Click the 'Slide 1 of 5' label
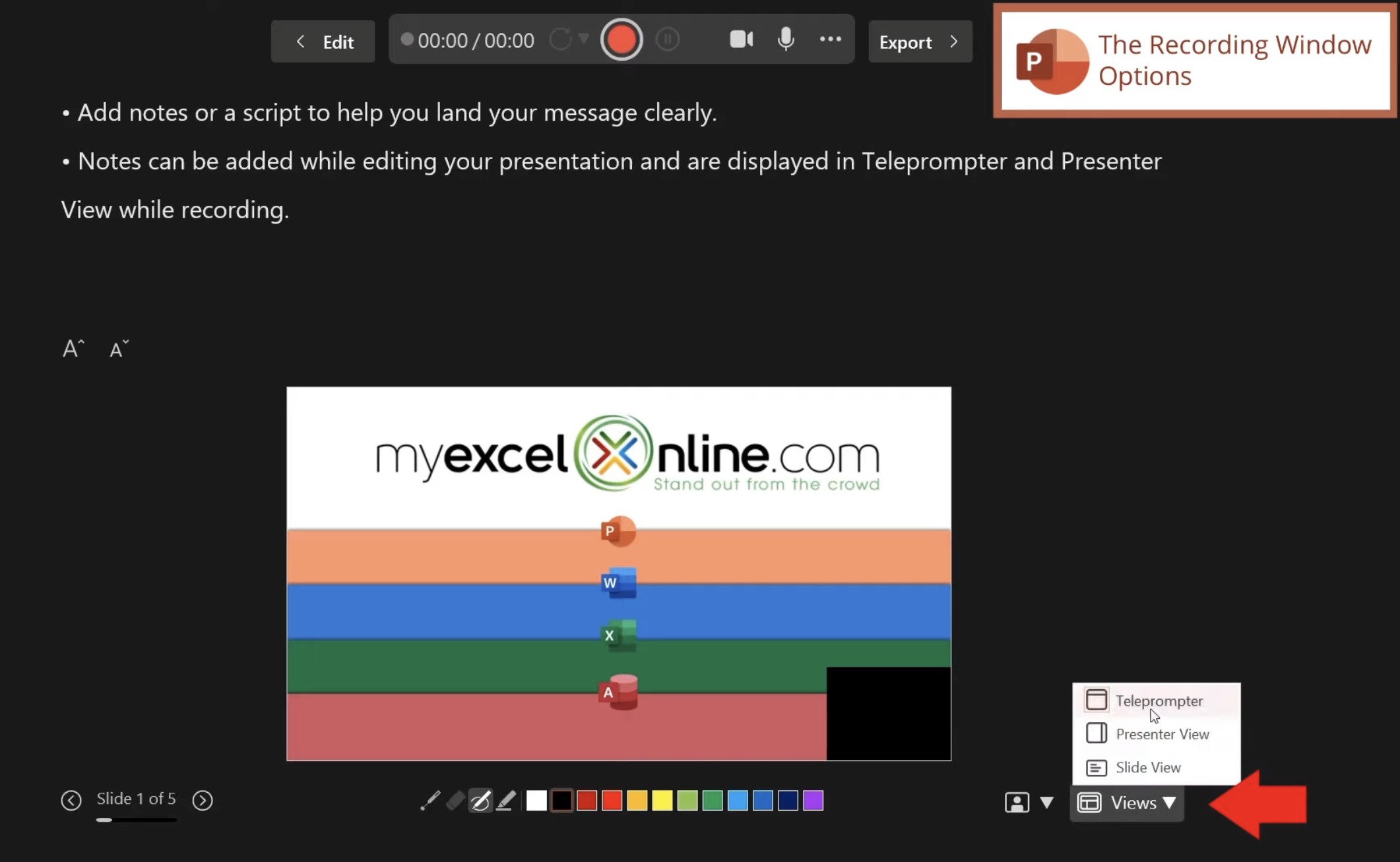 [x=136, y=799]
